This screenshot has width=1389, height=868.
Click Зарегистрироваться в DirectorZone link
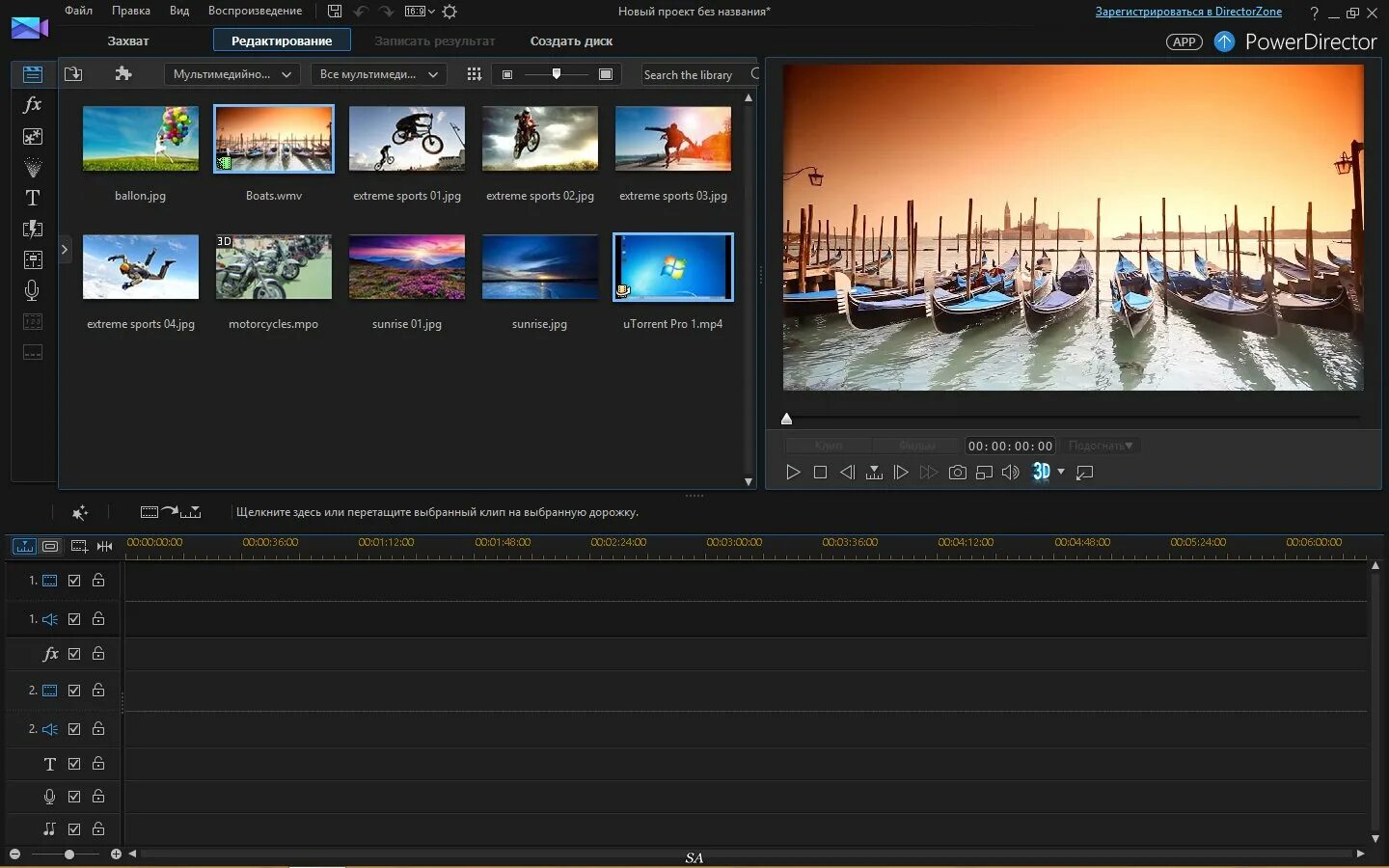1188,12
